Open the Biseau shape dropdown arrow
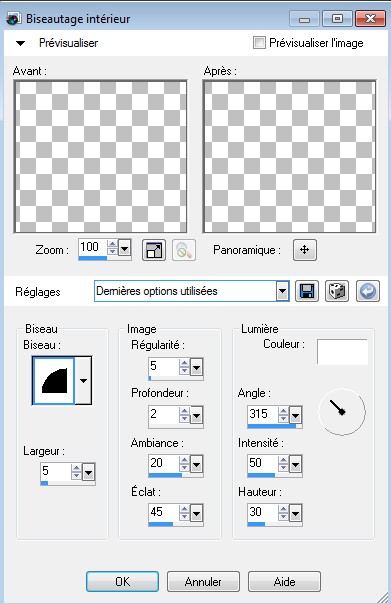Viewport: 391px width, 604px height. [x=83, y=380]
